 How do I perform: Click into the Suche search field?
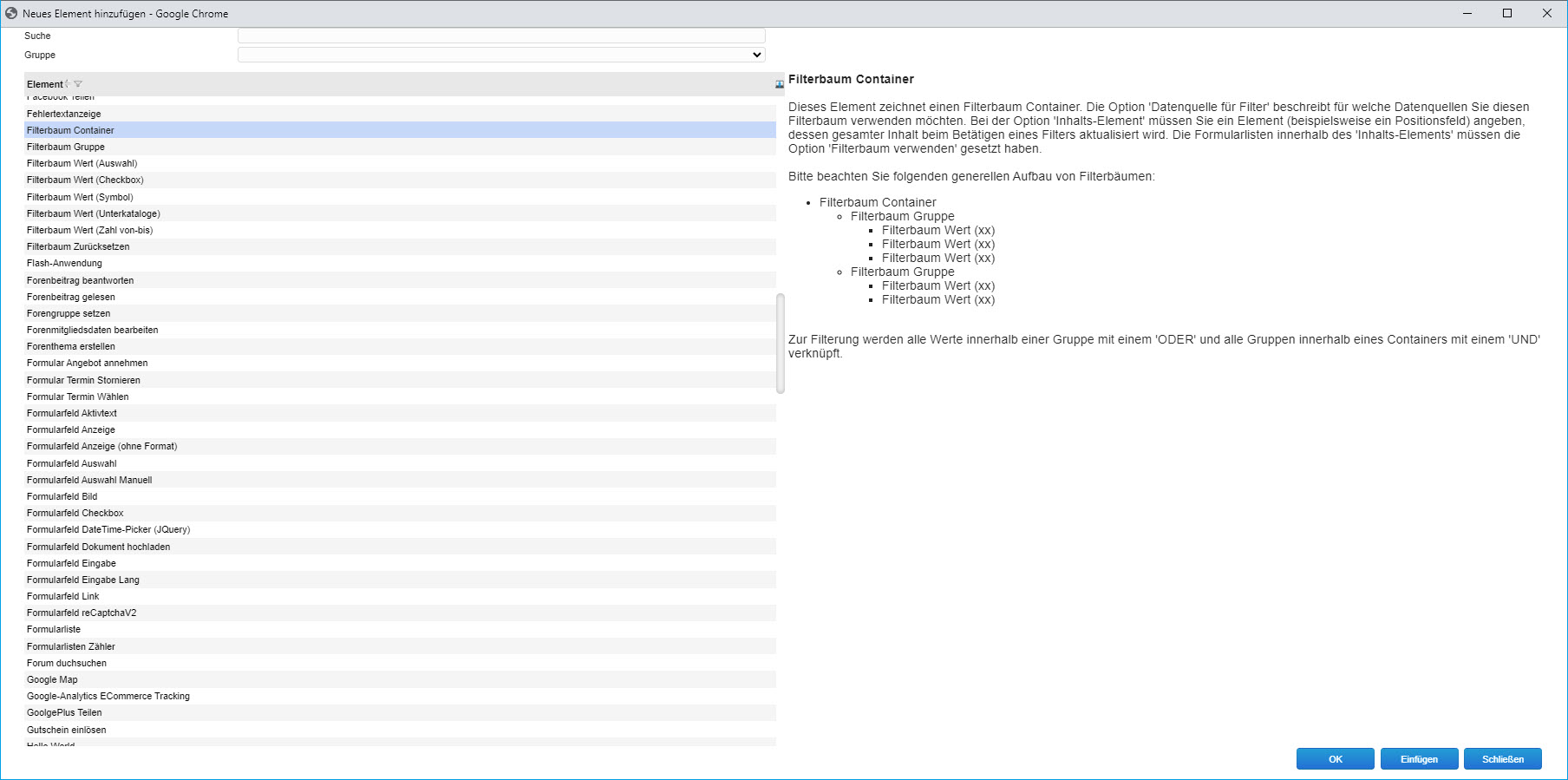(x=501, y=36)
